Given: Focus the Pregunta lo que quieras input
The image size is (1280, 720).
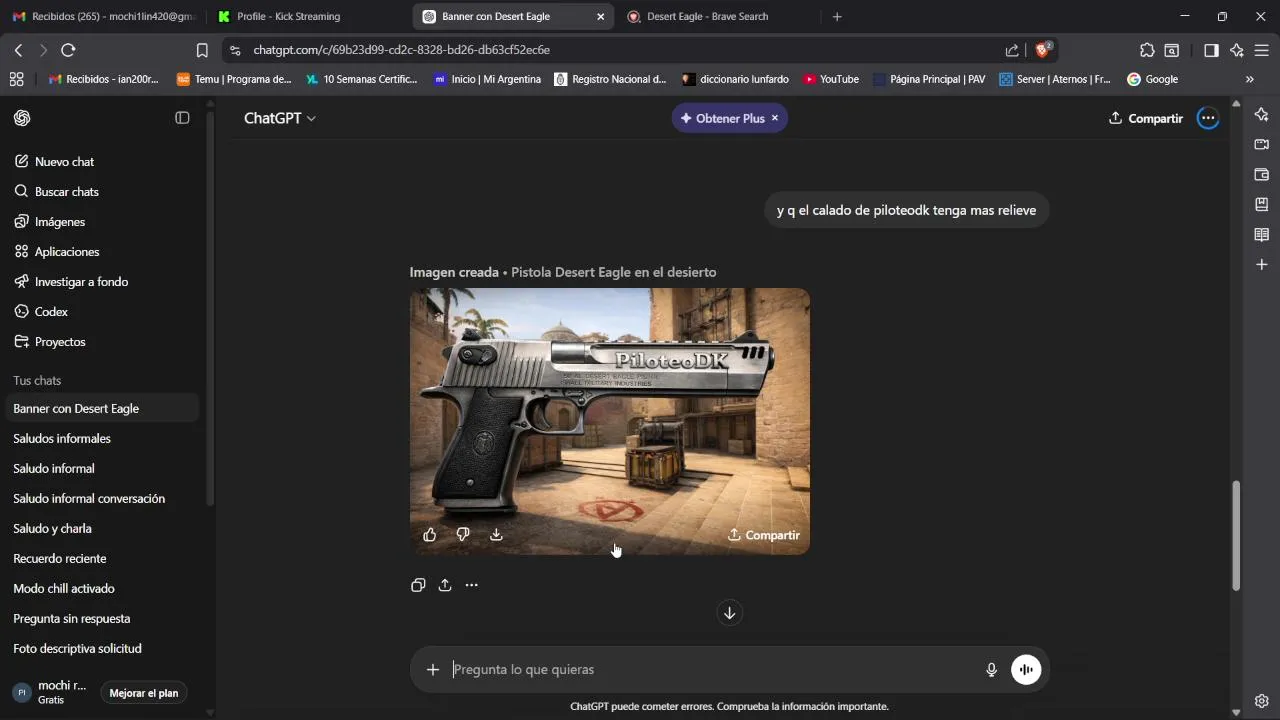Looking at the screenshot, I should pyautogui.click(x=710, y=670).
